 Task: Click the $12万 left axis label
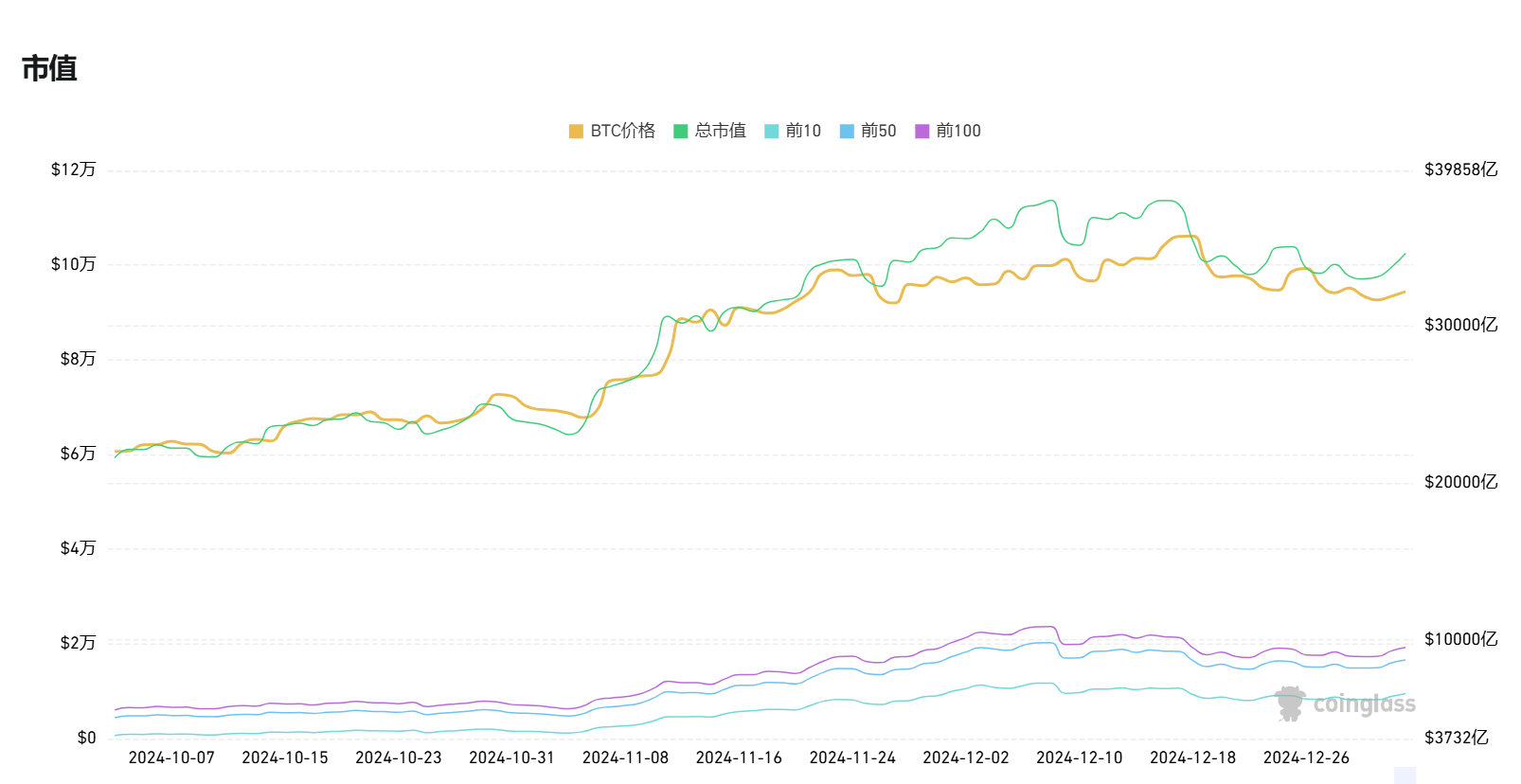pos(74,169)
